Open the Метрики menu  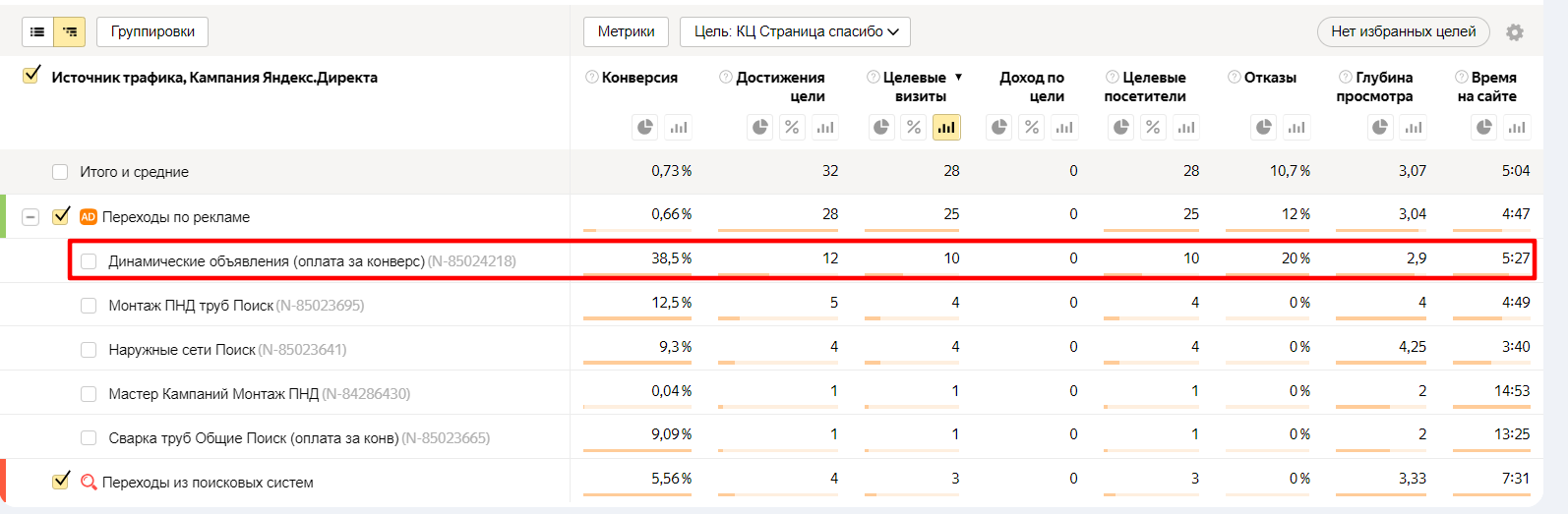(x=626, y=31)
